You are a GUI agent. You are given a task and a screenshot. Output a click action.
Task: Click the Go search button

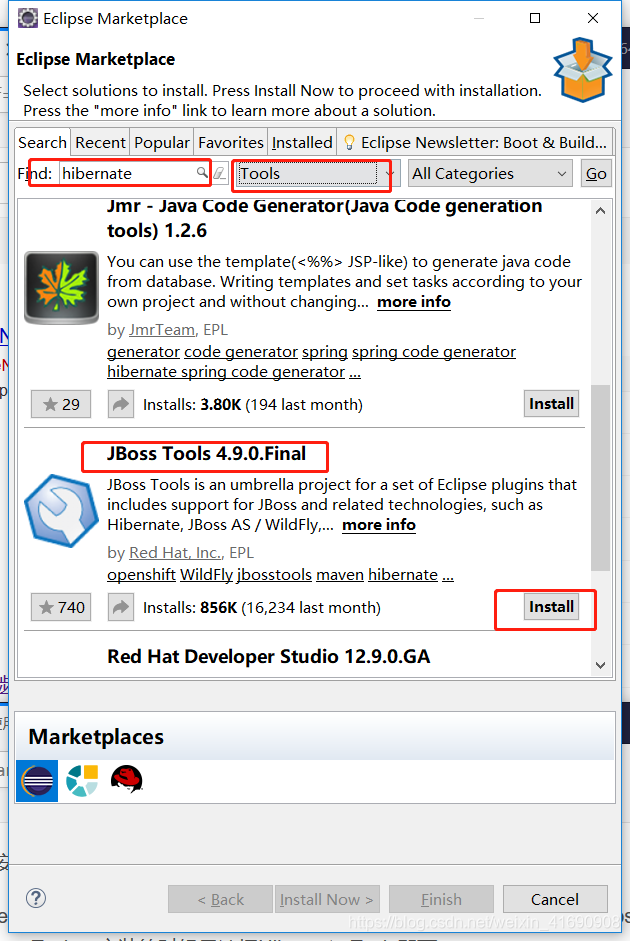click(596, 173)
